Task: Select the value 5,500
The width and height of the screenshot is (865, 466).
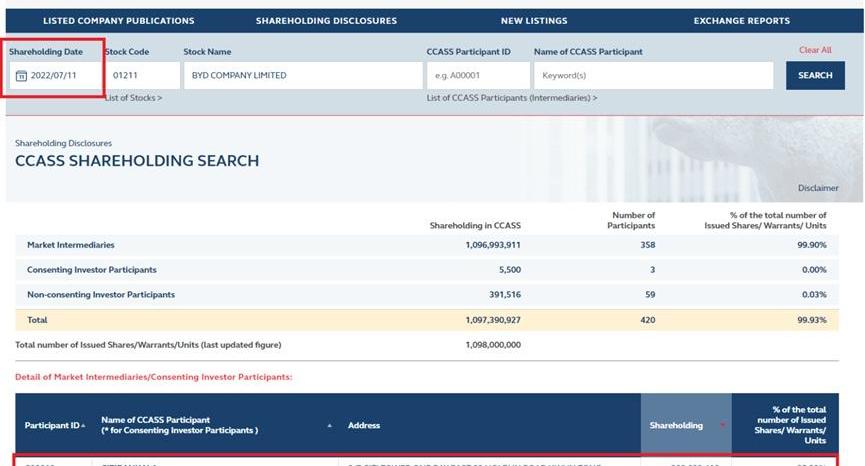Action: pos(510,270)
